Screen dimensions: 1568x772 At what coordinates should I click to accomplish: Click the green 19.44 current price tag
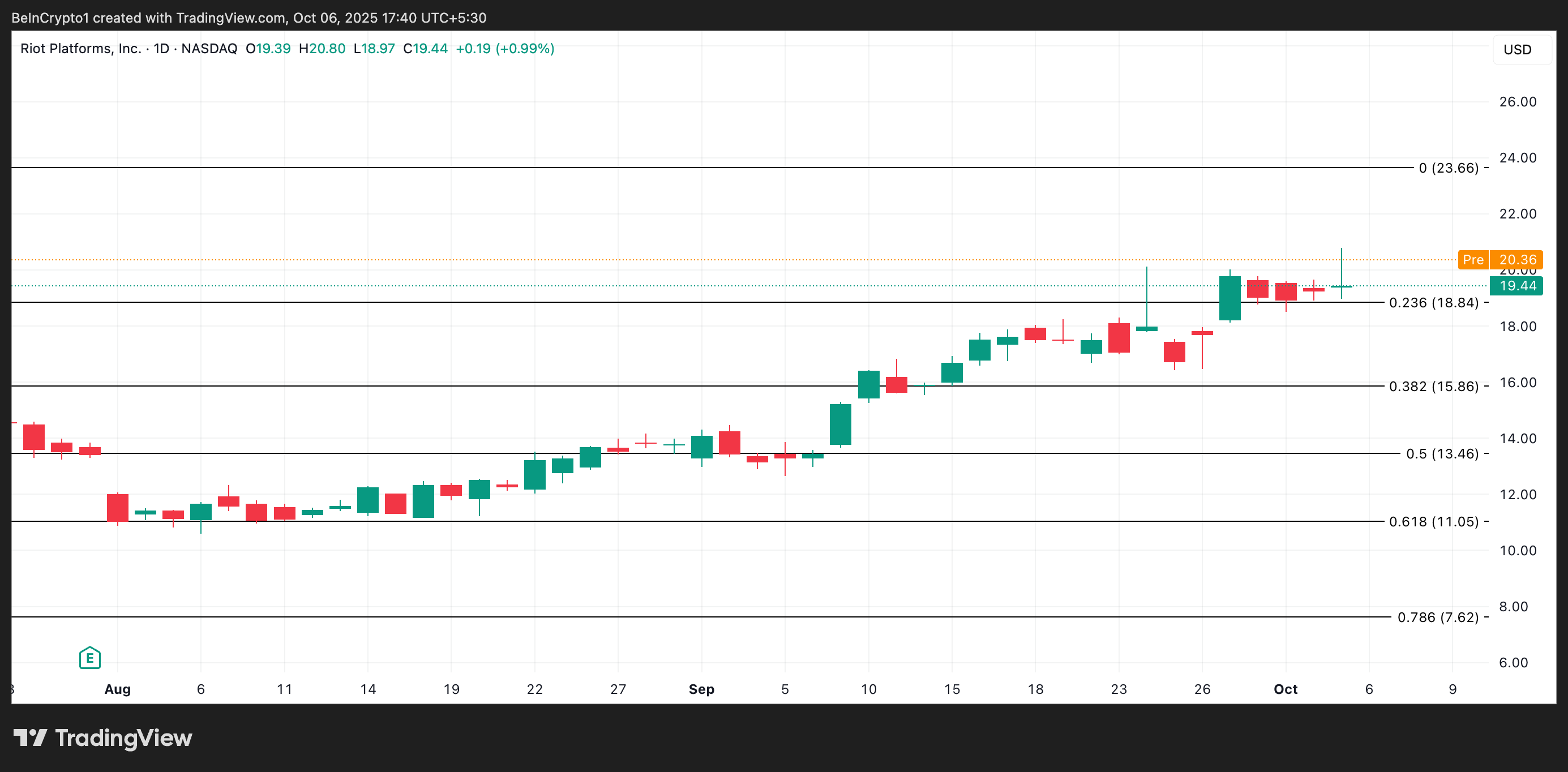1516,286
